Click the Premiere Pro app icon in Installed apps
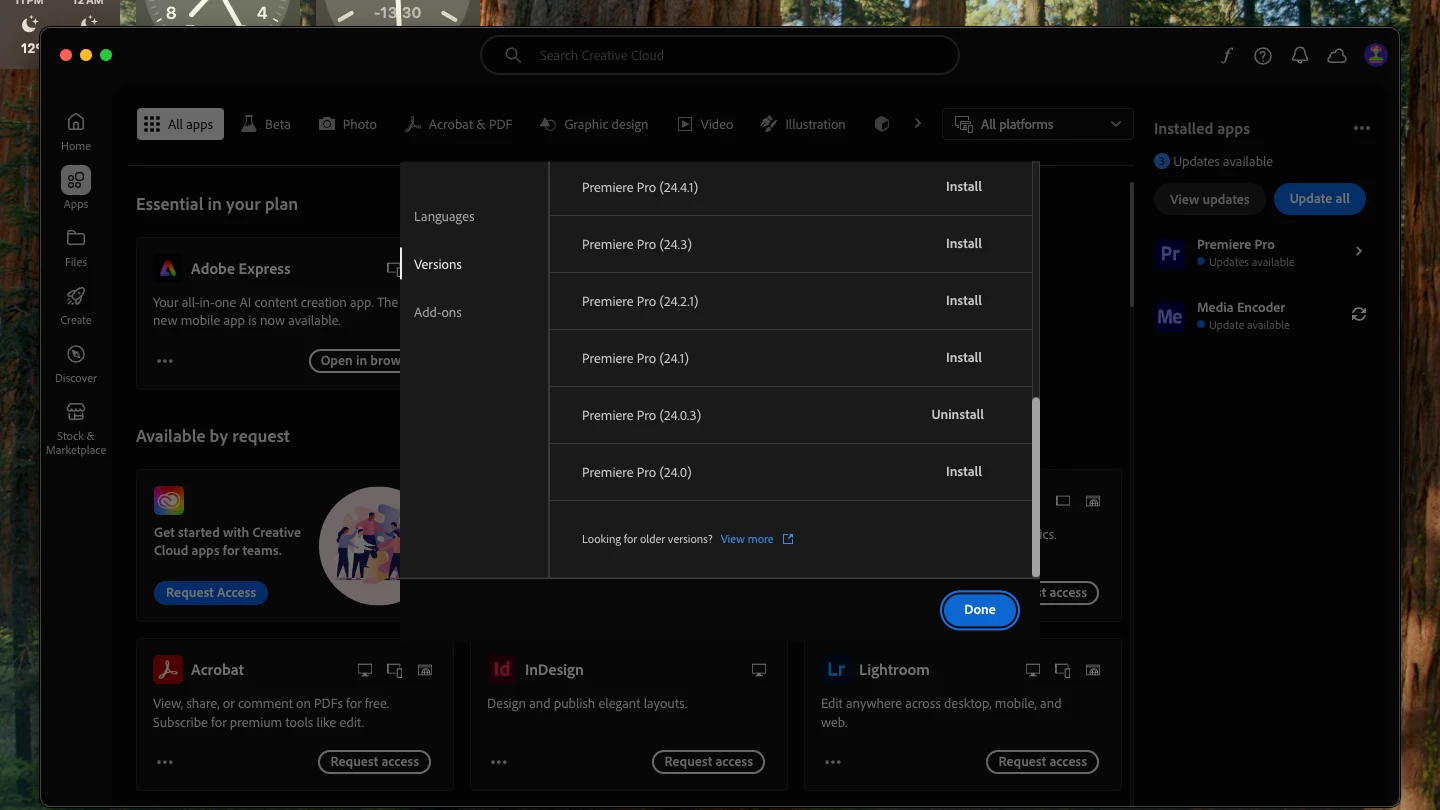This screenshot has width=1440, height=810. click(1169, 253)
